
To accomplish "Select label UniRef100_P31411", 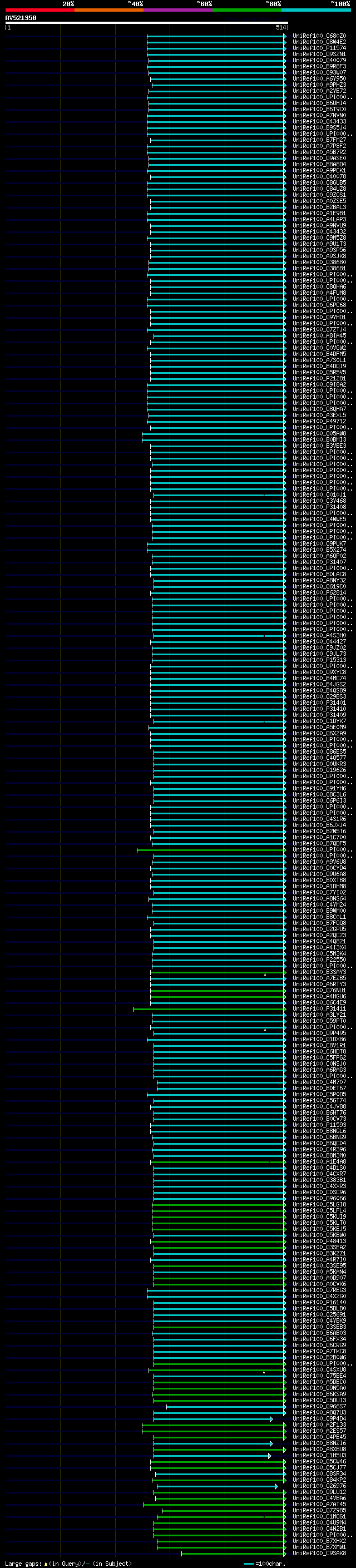I will [x=319, y=1008].
